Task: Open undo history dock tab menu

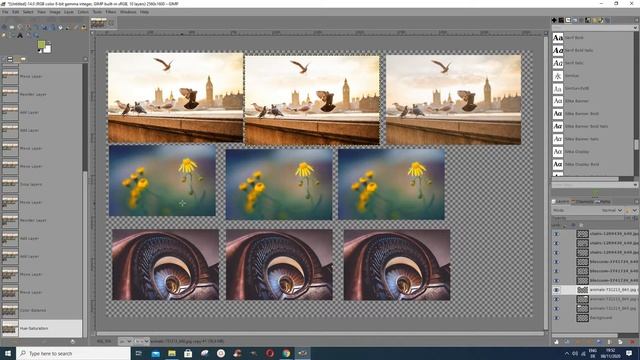Action: coord(85,59)
